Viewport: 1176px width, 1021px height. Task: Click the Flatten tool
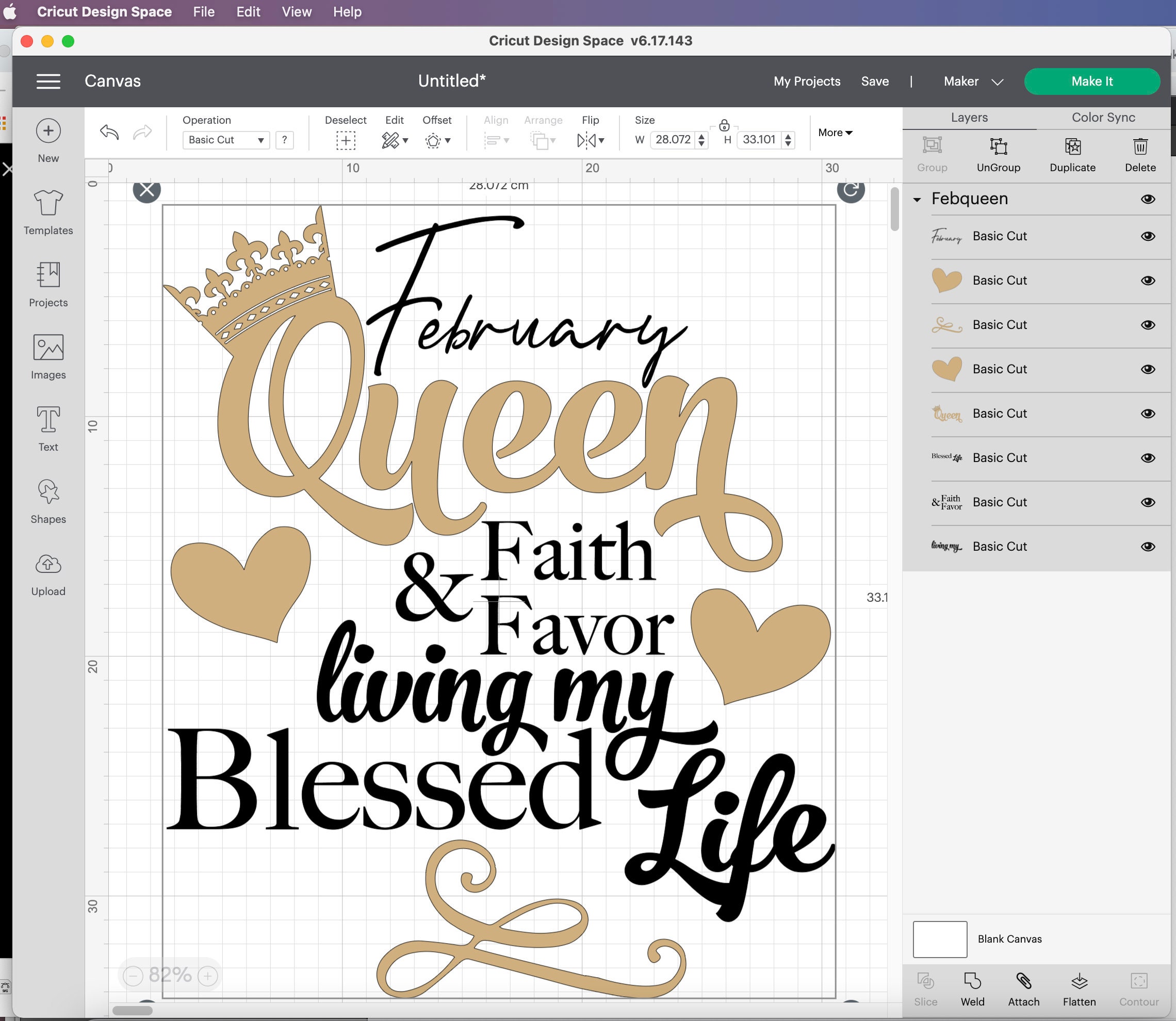click(x=1079, y=989)
